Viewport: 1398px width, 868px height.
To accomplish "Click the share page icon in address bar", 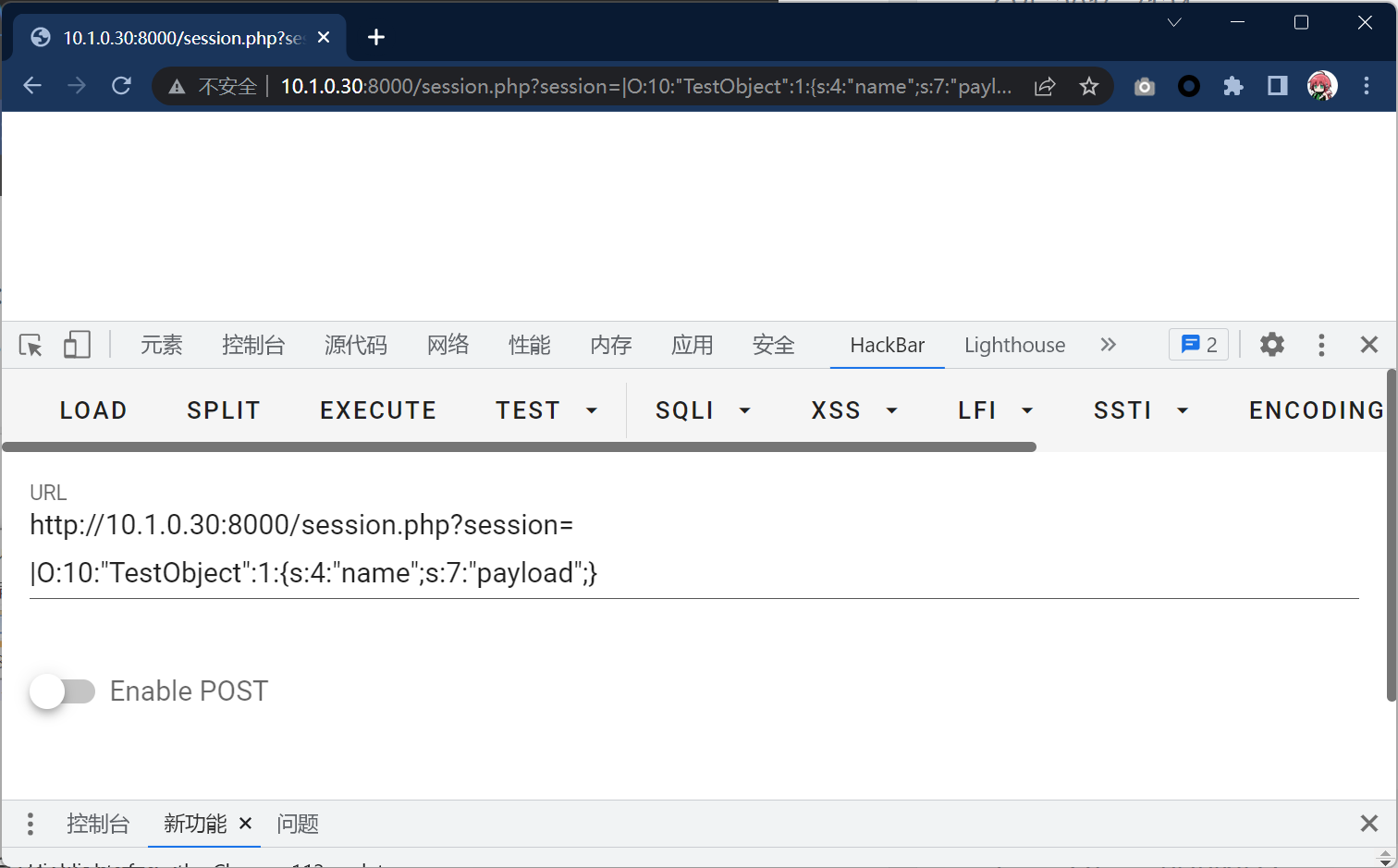I will 1045,86.
